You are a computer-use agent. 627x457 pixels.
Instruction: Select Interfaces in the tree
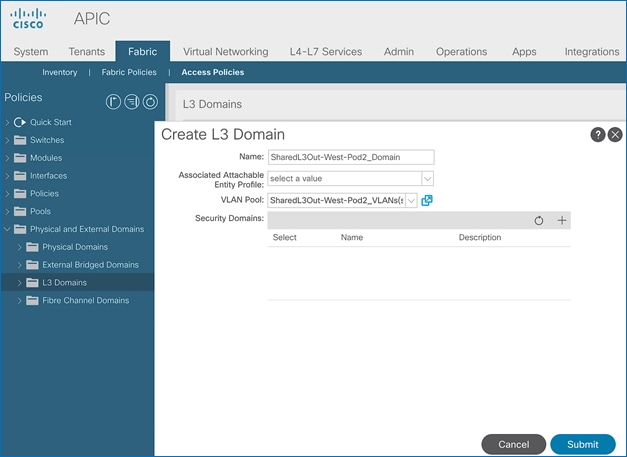(49, 176)
